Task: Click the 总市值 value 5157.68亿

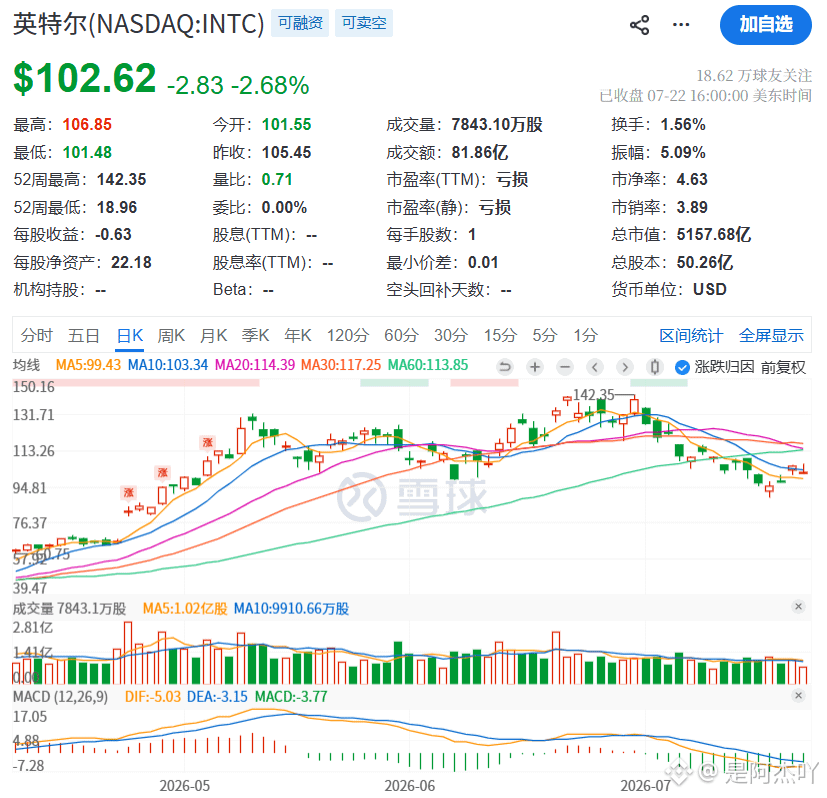Action: click(x=713, y=234)
